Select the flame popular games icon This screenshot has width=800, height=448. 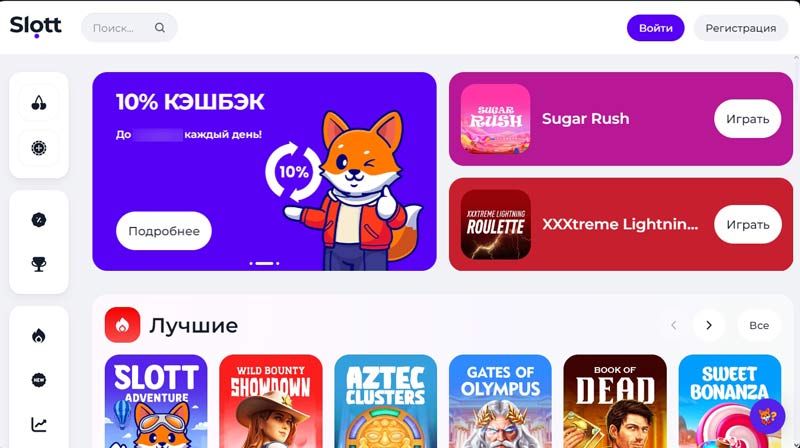39,336
